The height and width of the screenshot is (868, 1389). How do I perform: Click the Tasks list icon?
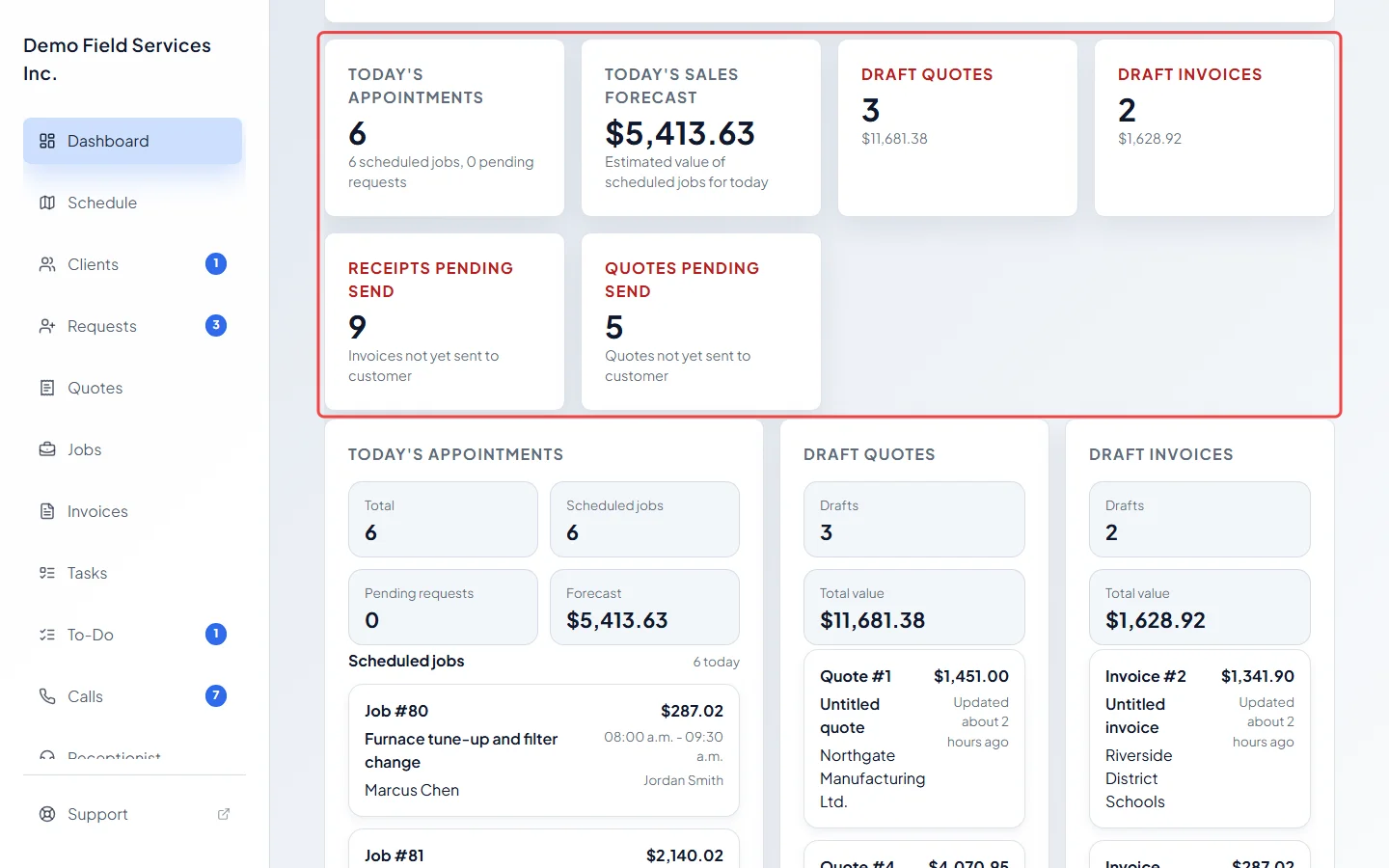[x=47, y=573]
